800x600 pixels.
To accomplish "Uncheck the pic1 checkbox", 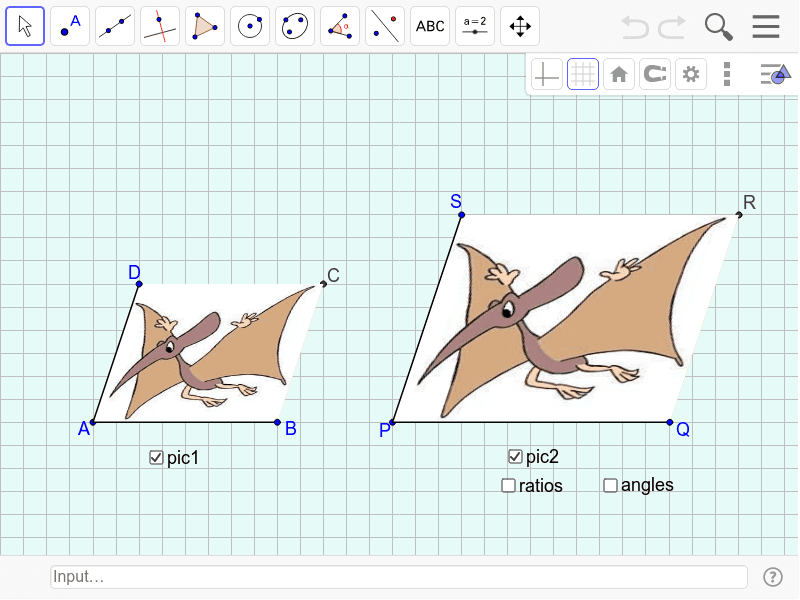I will pos(156,458).
